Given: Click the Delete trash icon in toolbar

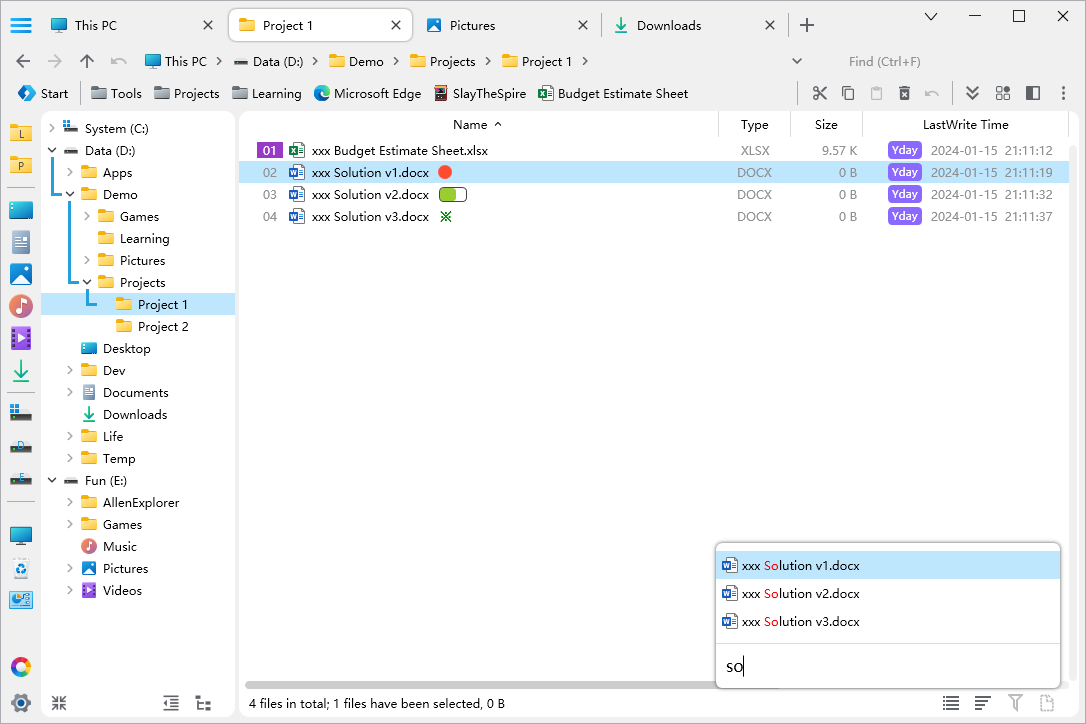Looking at the screenshot, I should (x=904, y=93).
